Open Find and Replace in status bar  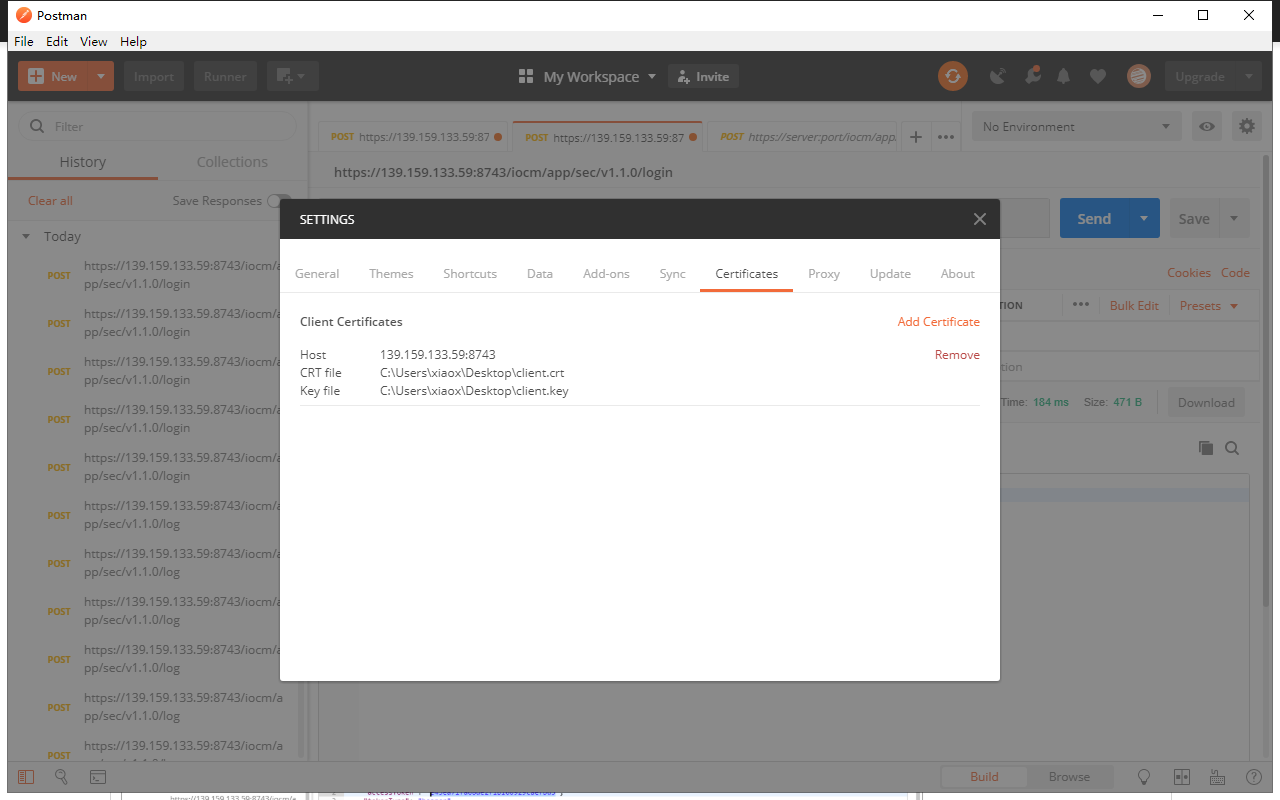coord(61,776)
